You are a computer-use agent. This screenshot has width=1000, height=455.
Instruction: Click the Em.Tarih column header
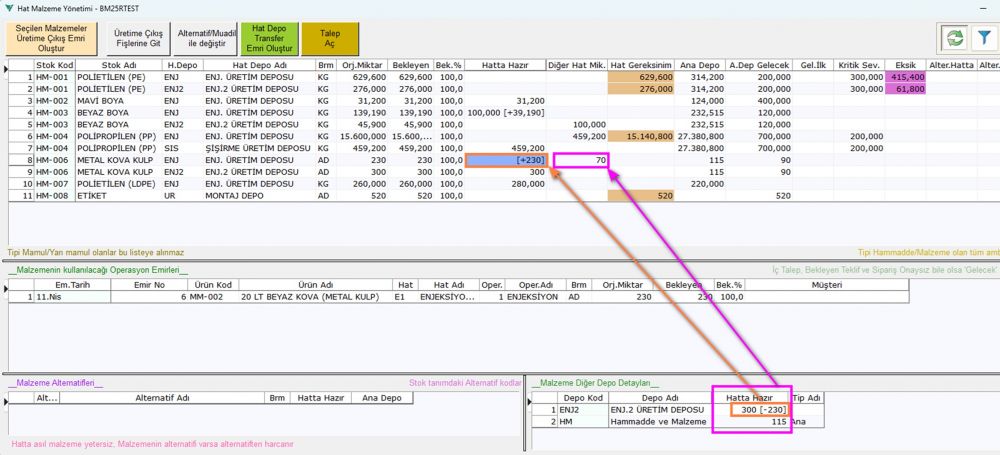pos(71,285)
